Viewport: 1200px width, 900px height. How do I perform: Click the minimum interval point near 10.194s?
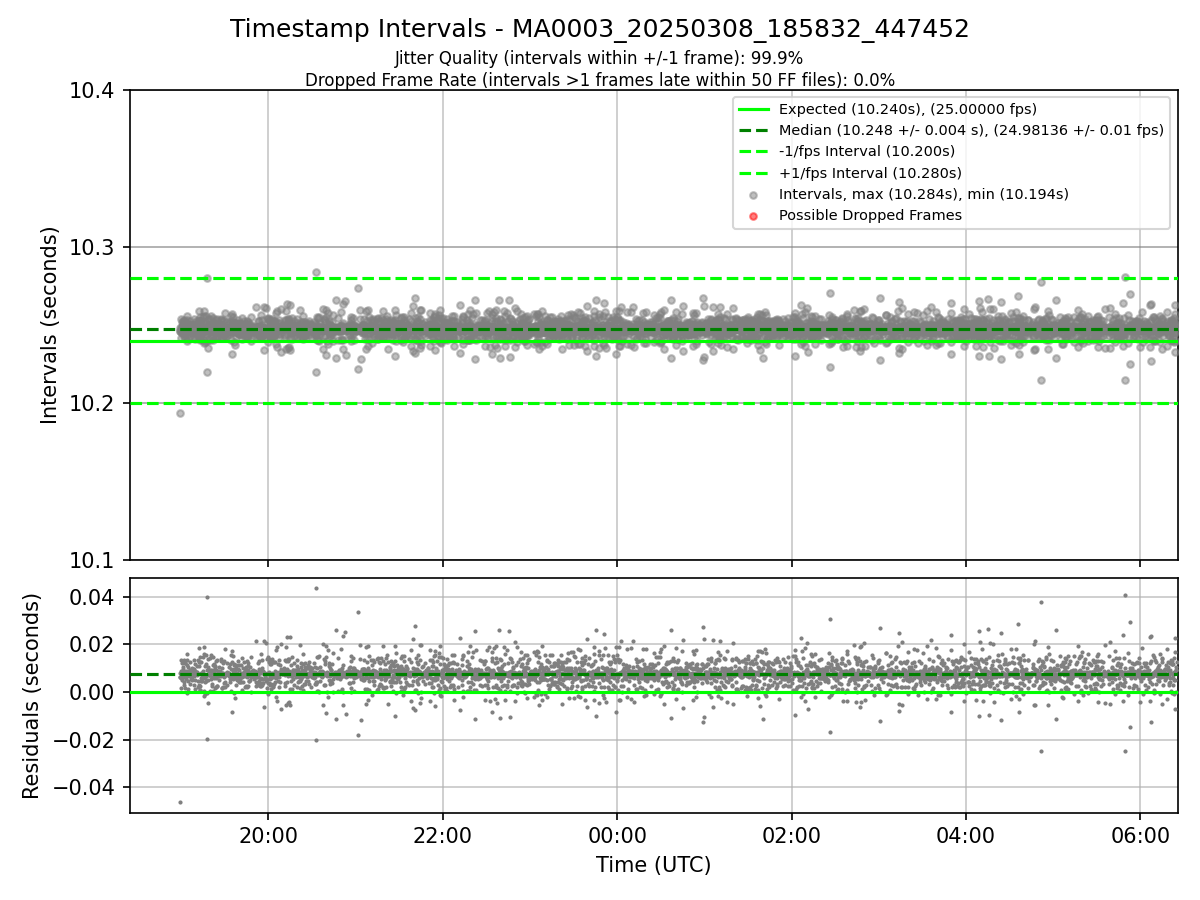(180, 413)
